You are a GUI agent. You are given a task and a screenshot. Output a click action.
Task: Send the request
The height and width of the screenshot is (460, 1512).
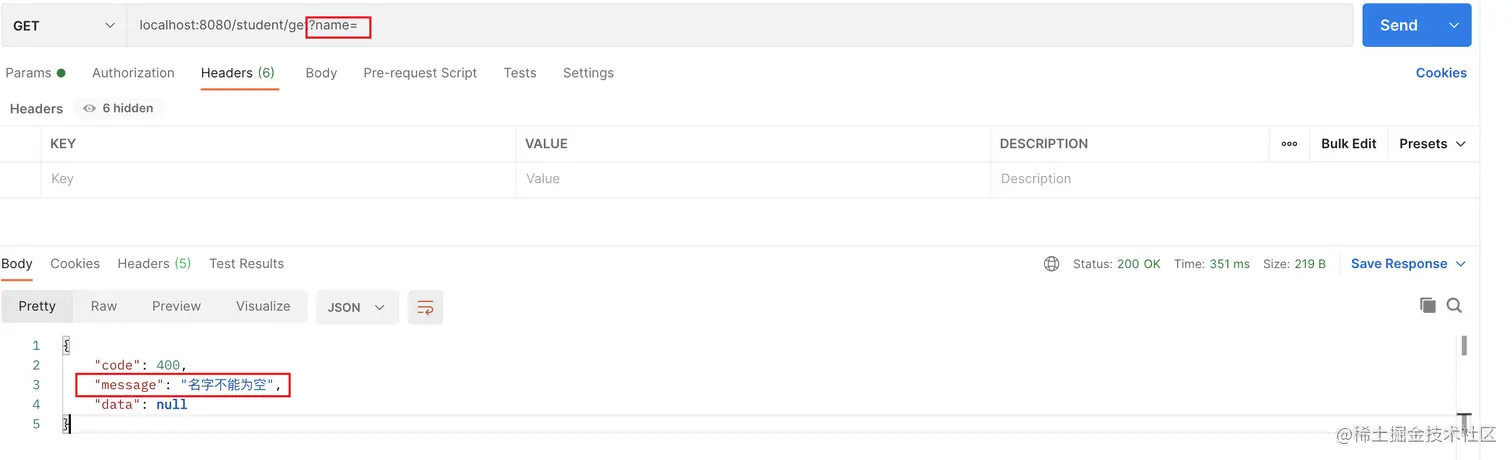click(1399, 25)
